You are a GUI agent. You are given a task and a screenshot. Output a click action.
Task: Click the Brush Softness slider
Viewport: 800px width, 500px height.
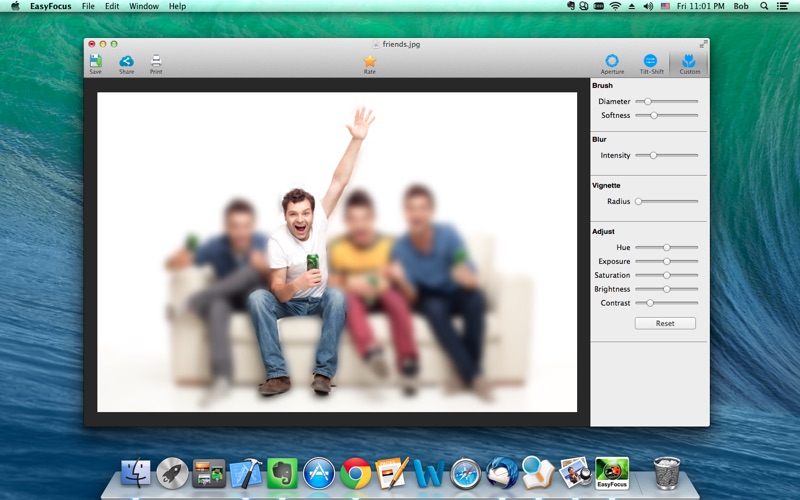pos(666,115)
